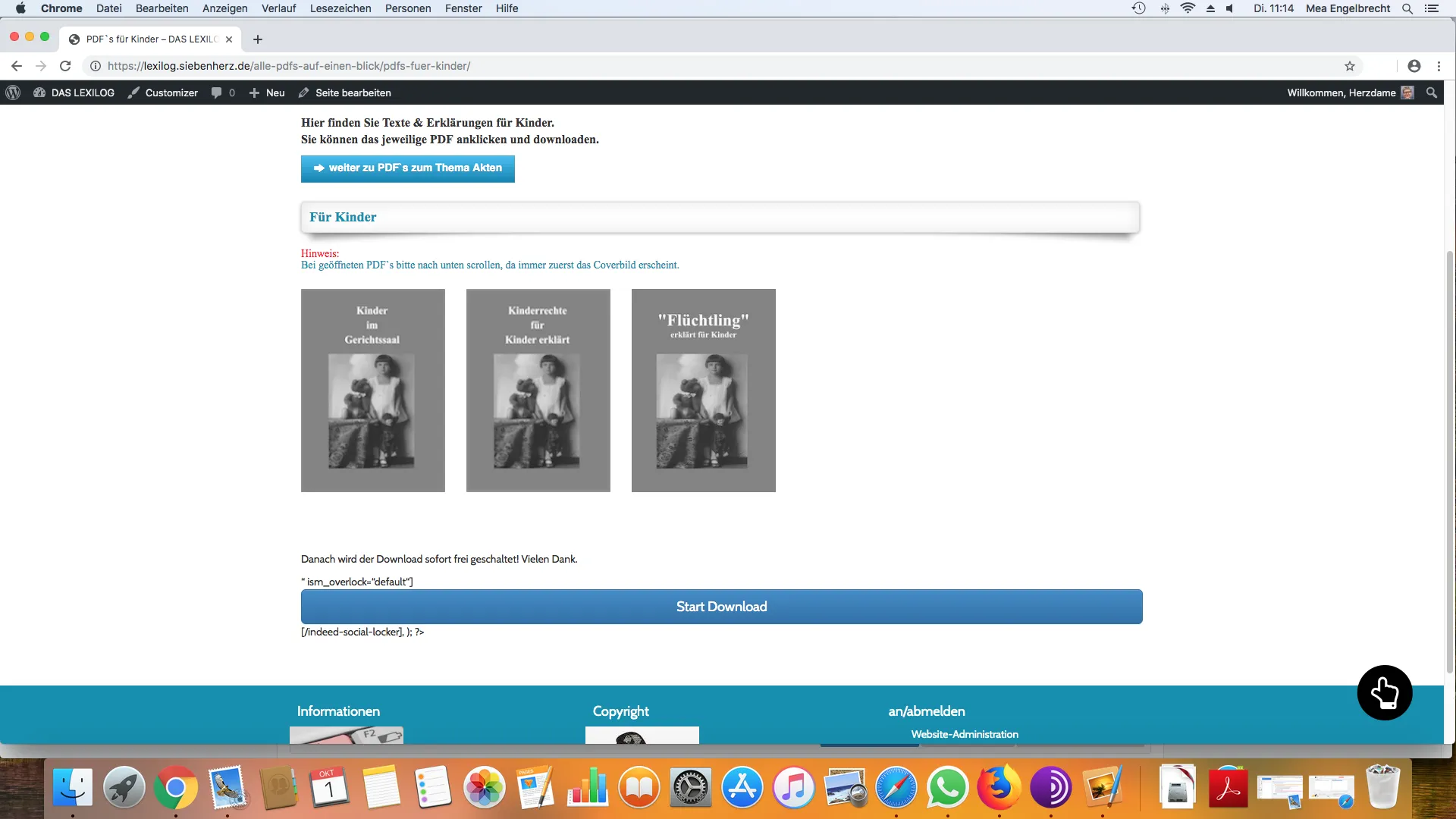
Task: Open System Preferences gear in the Dock
Action: pyautogui.click(x=691, y=788)
